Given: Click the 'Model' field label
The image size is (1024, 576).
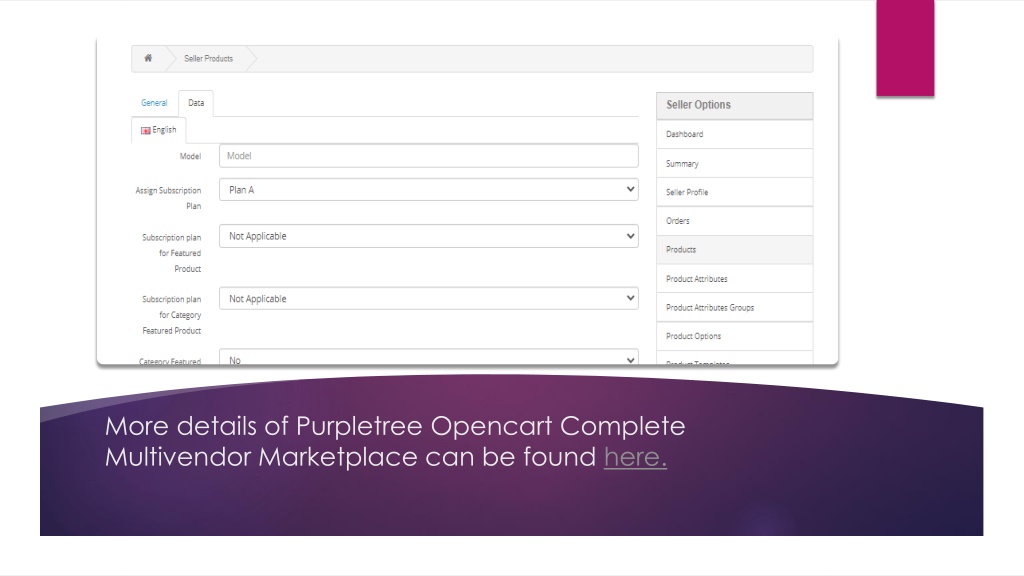Looking at the screenshot, I should point(190,156).
